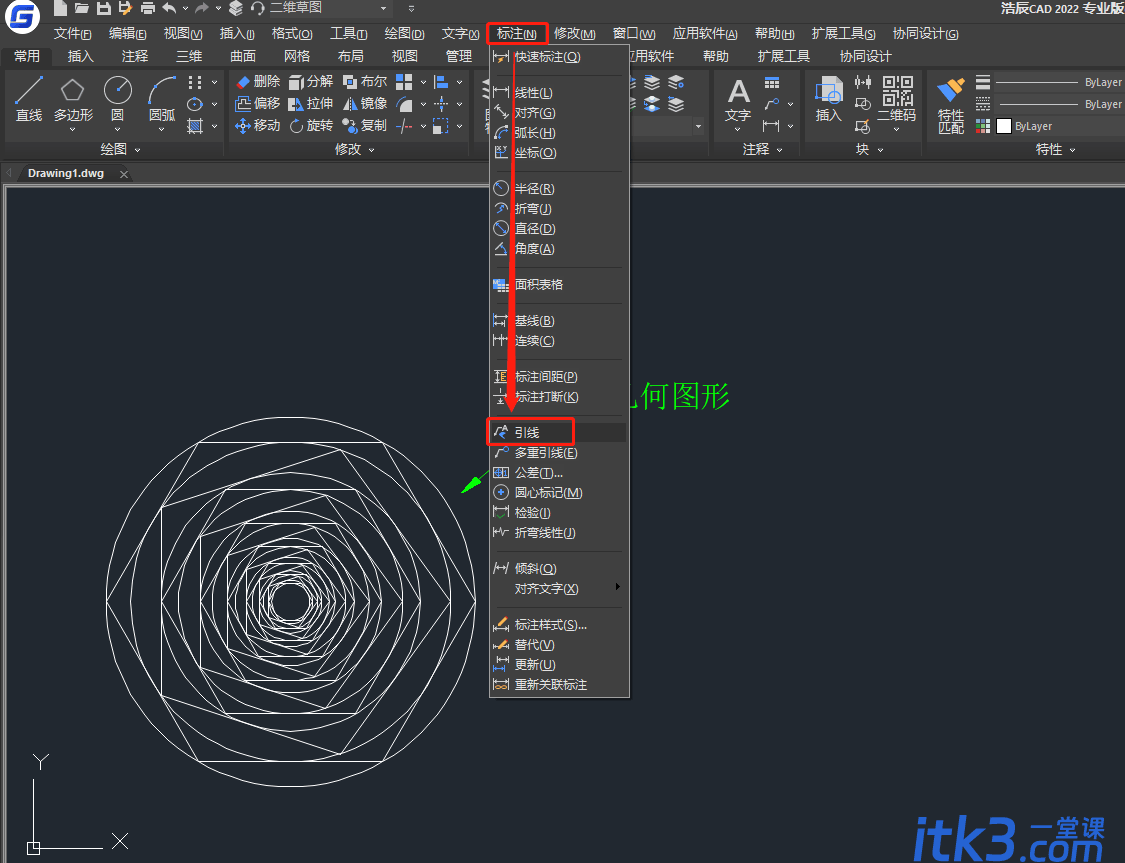This screenshot has width=1125, height=863.
Task: Open the 文件 menu
Action: 72,34
